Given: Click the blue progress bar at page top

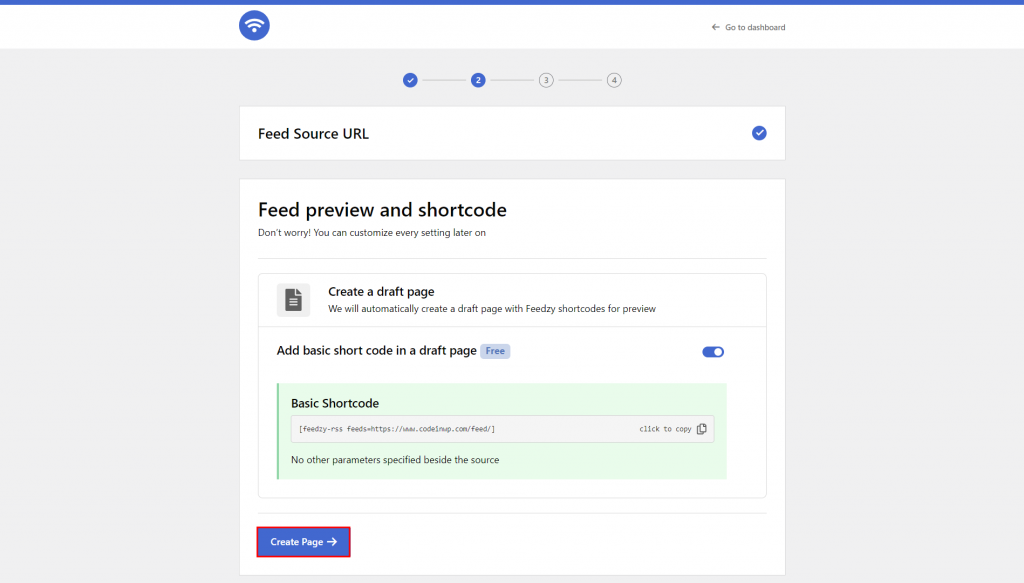Looking at the screenshot, I should click(512, 2).
